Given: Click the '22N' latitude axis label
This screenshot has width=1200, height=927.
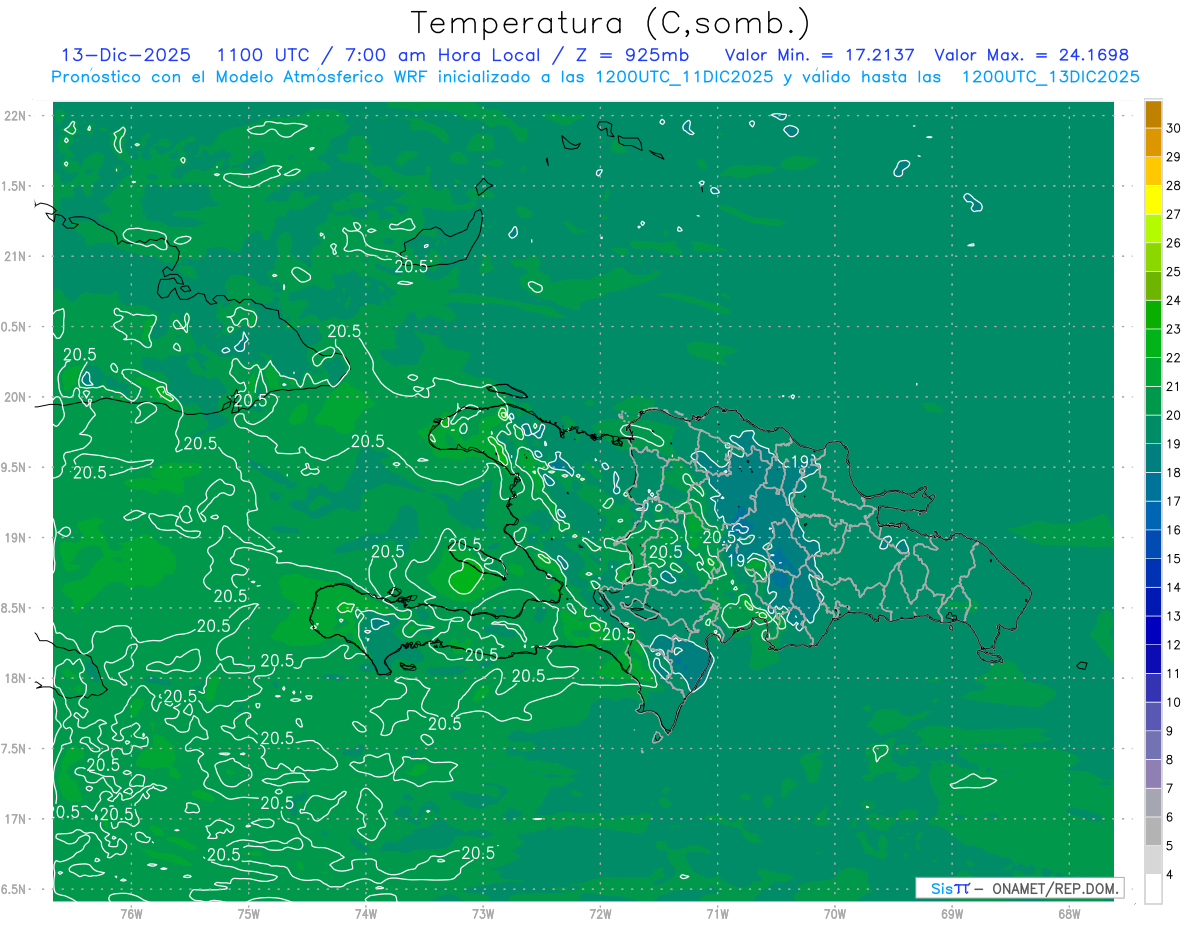Looking at the screenshot, I should (14, 116).
